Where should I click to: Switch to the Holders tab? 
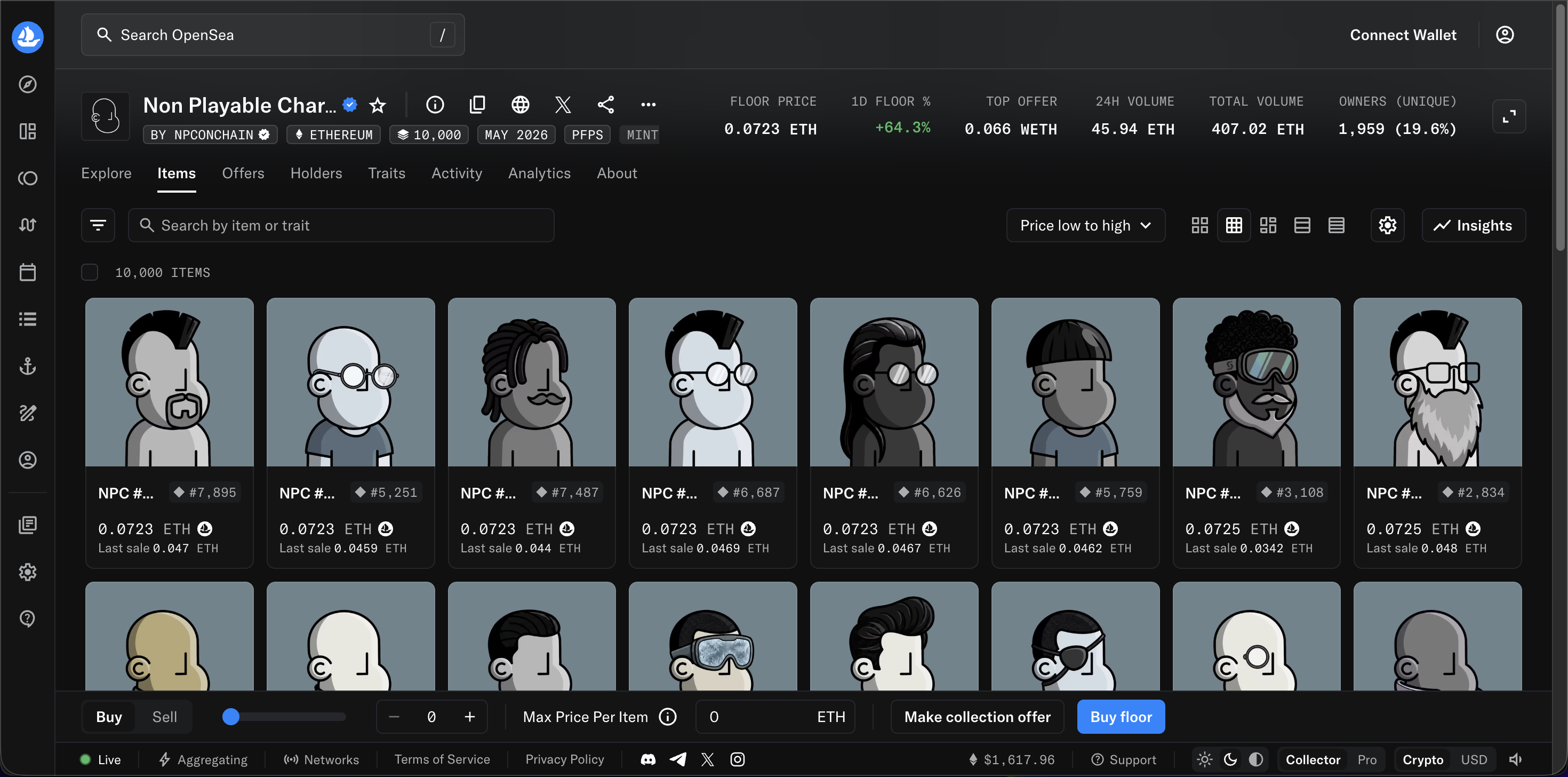click(316, 173)
